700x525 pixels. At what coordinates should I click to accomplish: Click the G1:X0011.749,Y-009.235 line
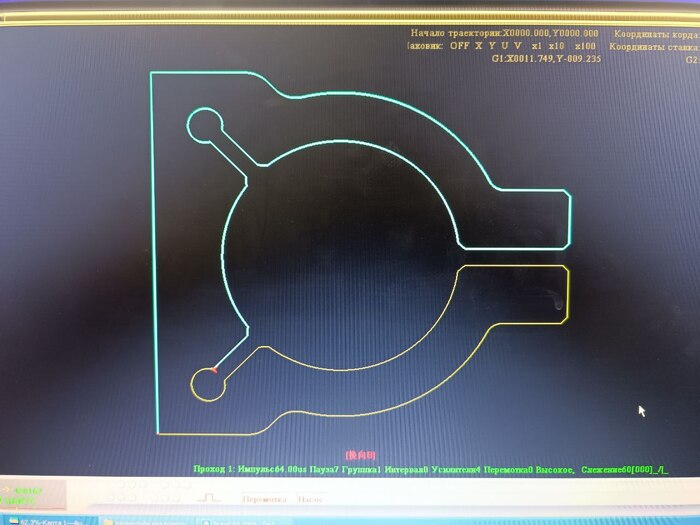(546, 58)
